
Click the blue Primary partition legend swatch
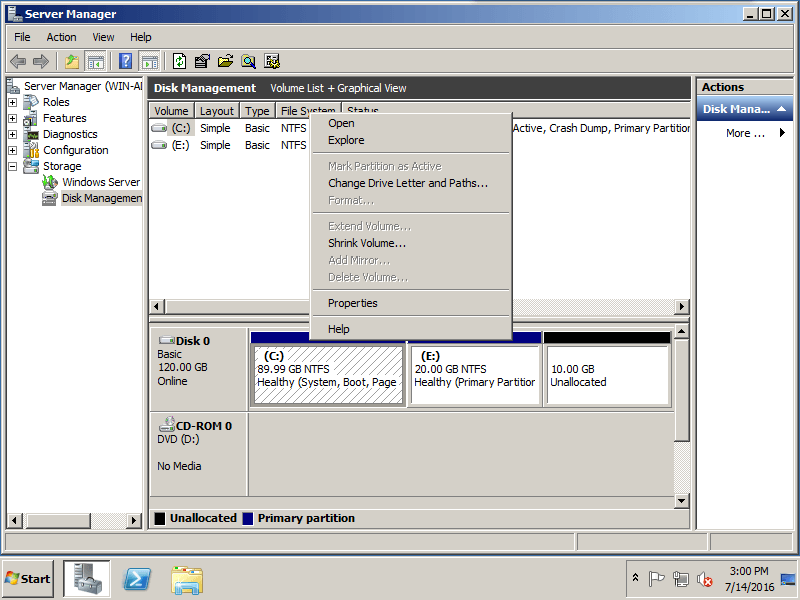coord(248,518)
